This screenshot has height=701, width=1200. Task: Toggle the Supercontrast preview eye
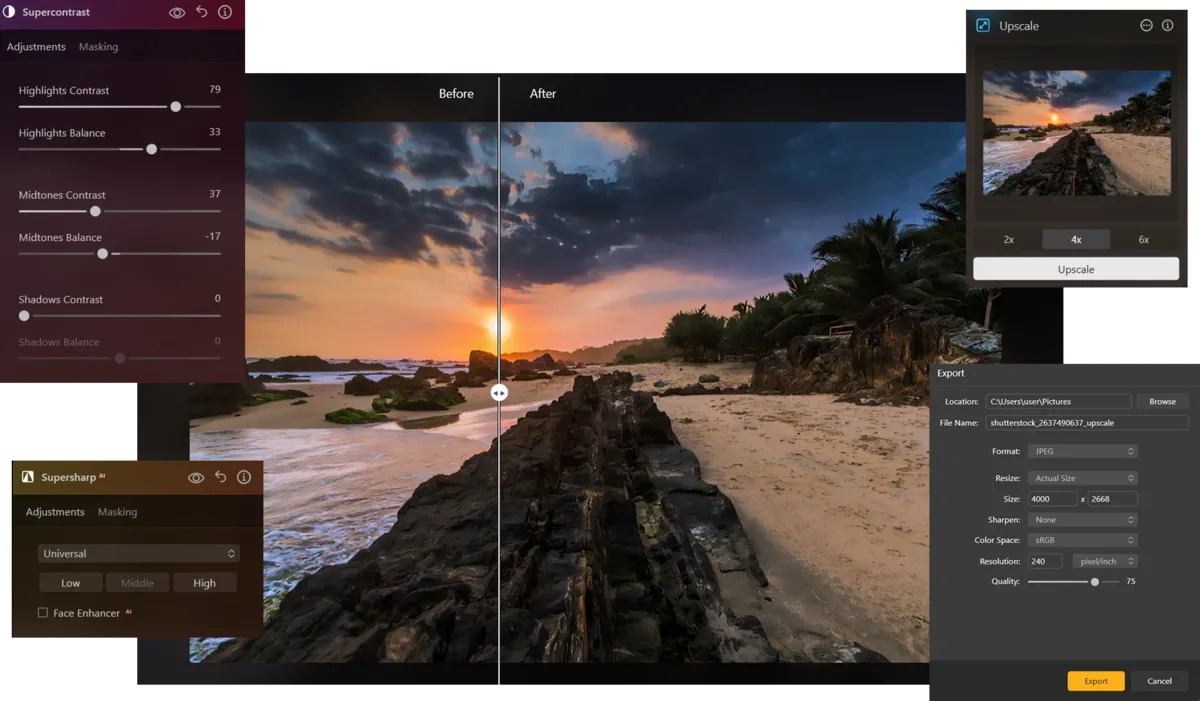coord(178,13)
